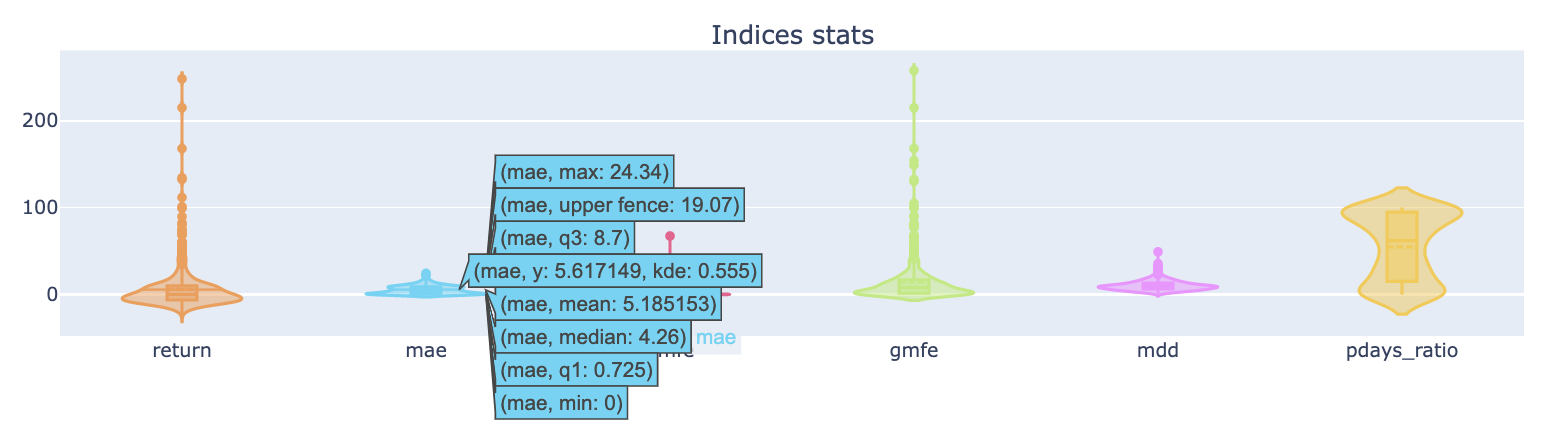Click the '200' y-axis tick label
1563x432 pixels.
(x=38, y=121)
